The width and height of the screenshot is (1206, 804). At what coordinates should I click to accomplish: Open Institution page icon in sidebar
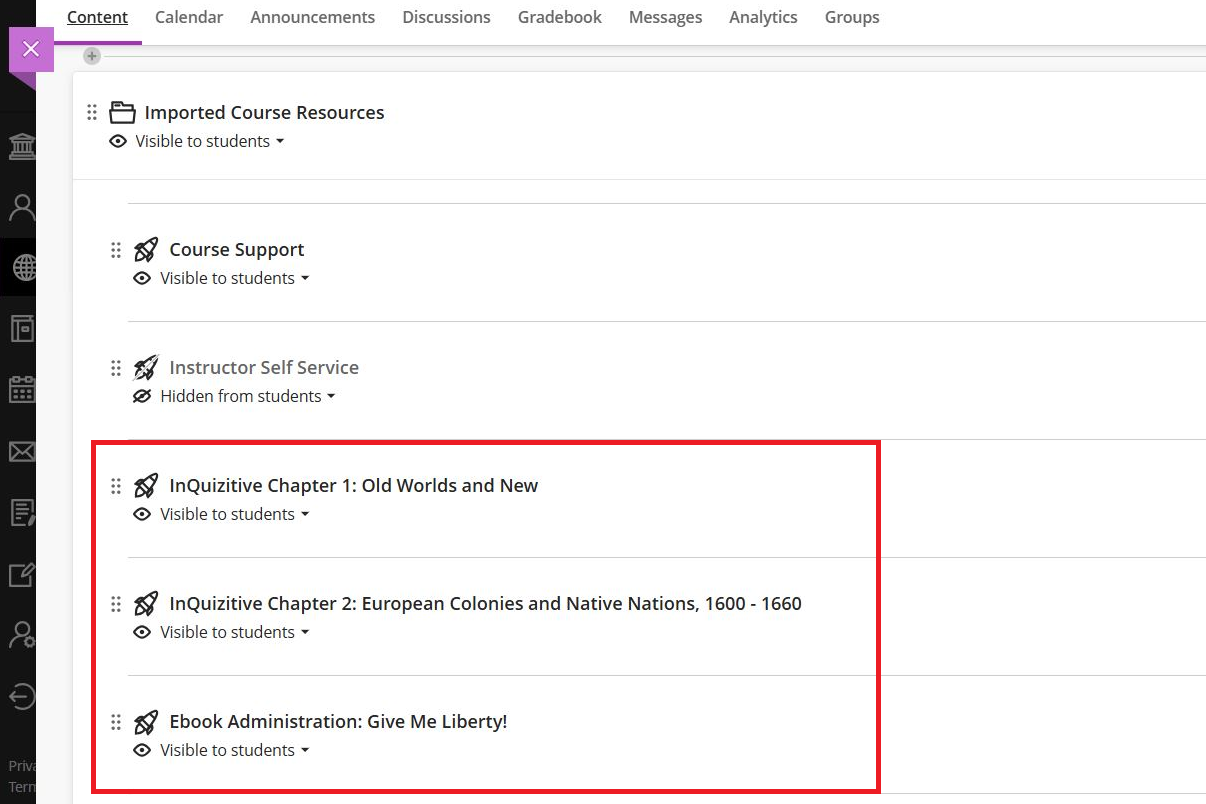(21, 148)
